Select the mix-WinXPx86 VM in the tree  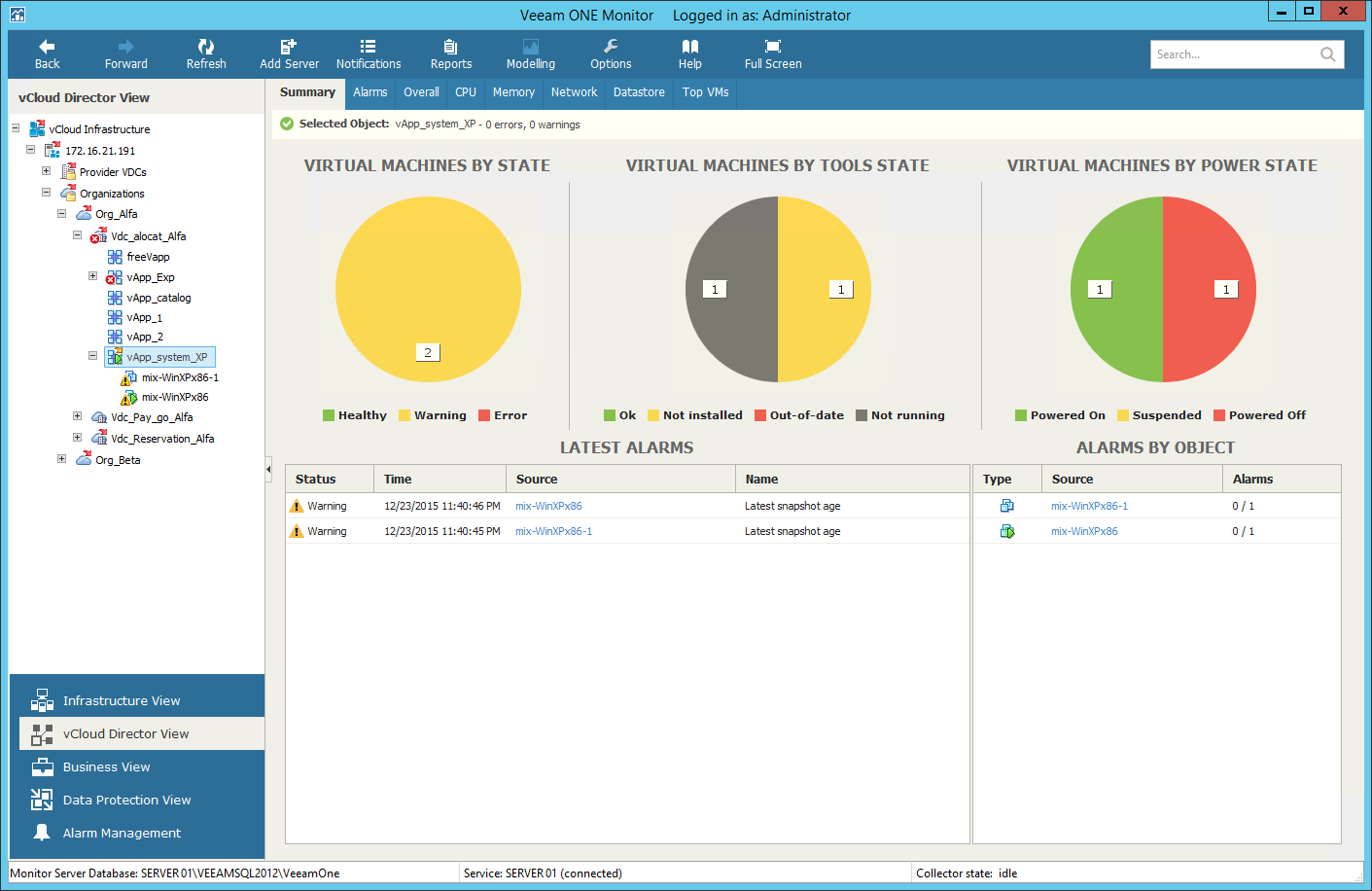(x=175, y=397)
